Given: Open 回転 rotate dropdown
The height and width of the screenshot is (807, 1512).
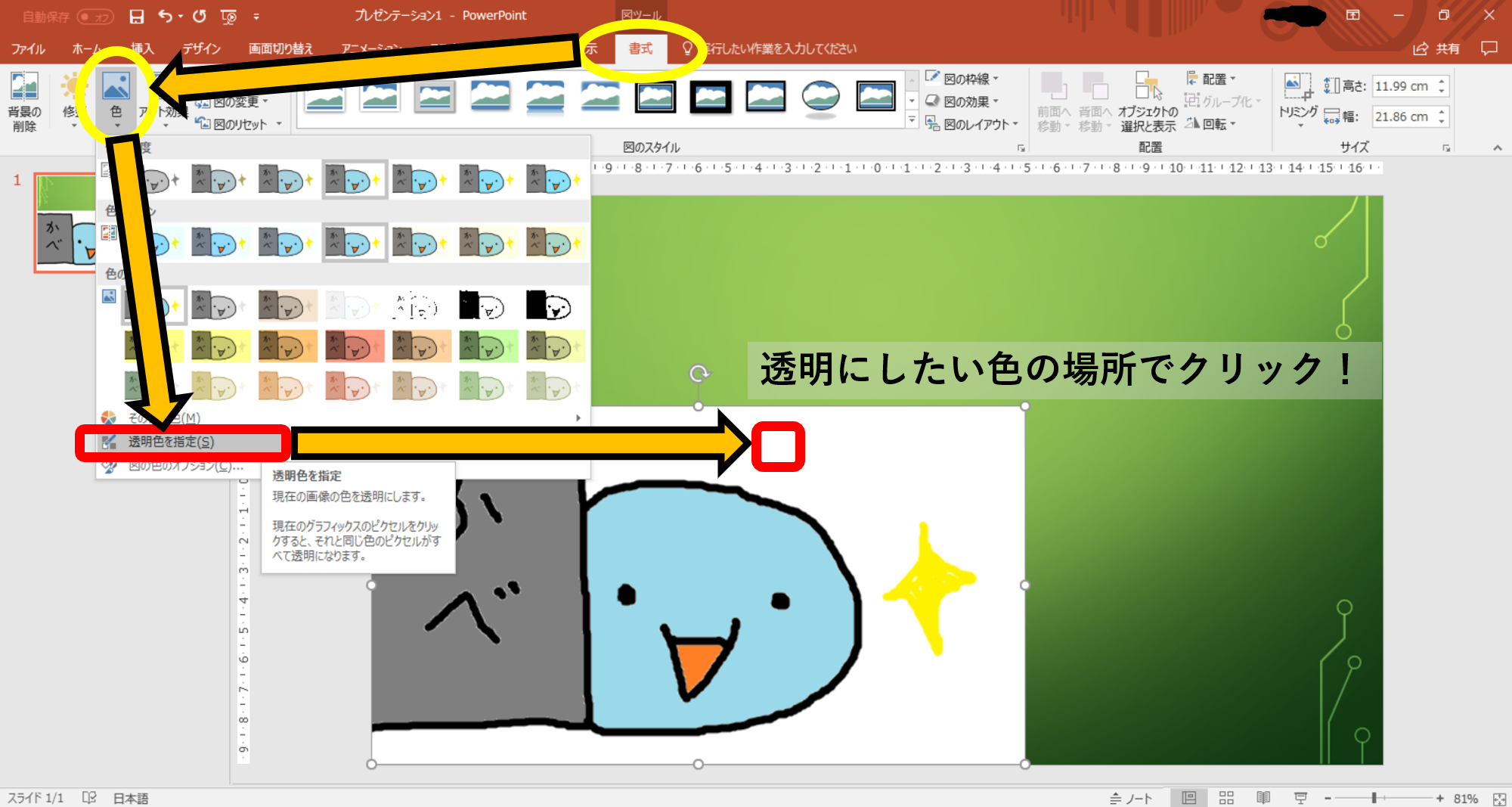Looking at the screenshot, I should coord(1211,124).
